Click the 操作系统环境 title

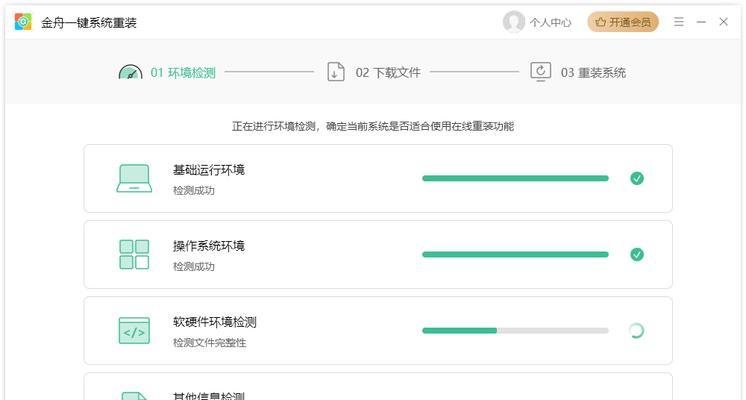tap(209, 246)
